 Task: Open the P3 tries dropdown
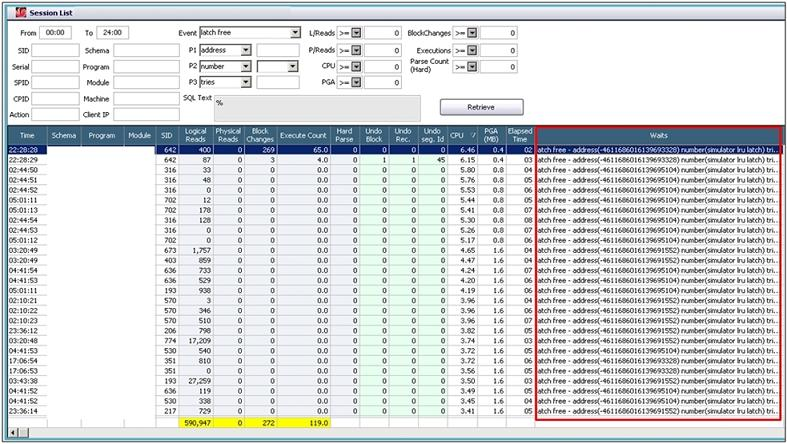(246, 82)
